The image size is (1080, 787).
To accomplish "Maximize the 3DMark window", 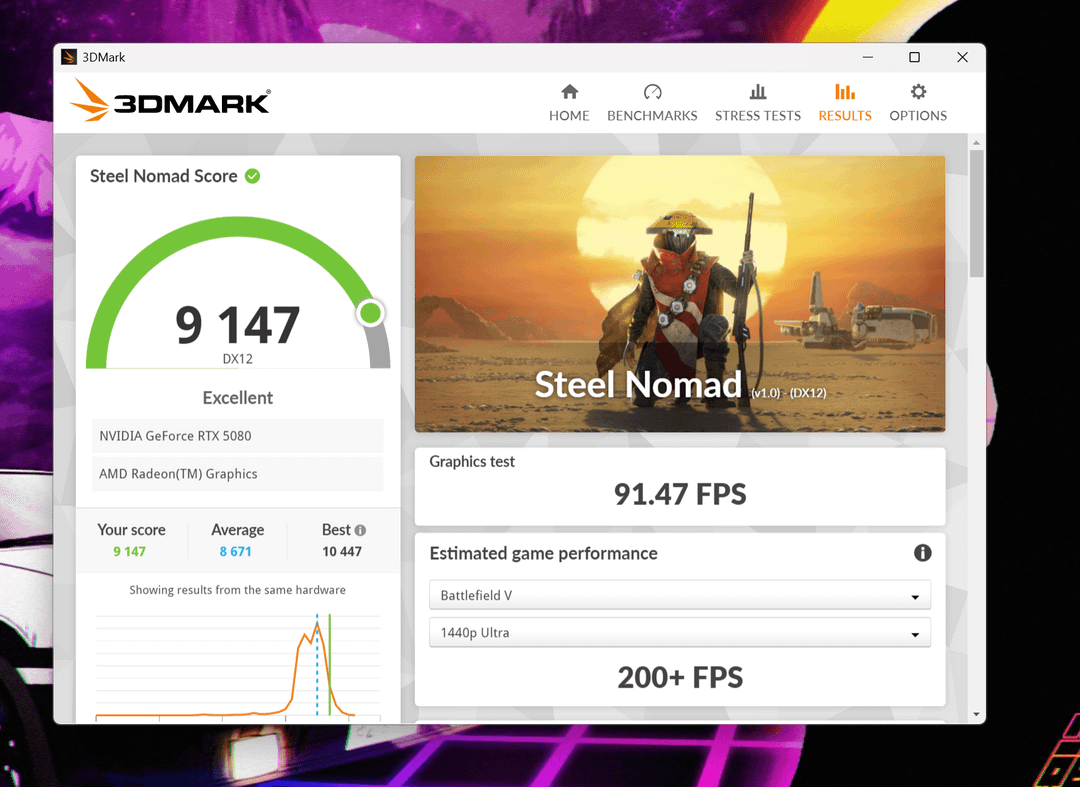I will pyautogui.click(x=914, y=57).
